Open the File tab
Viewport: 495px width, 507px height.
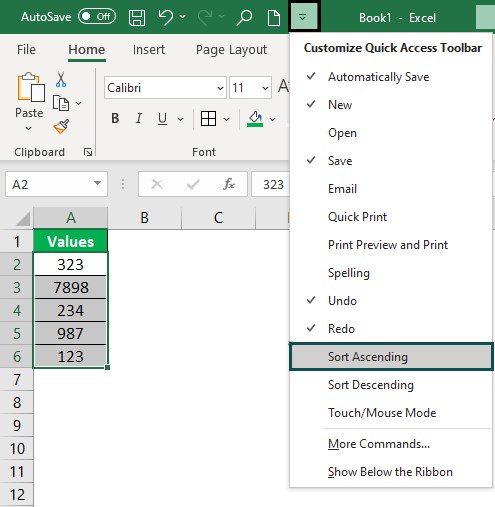tap(26, 50)
